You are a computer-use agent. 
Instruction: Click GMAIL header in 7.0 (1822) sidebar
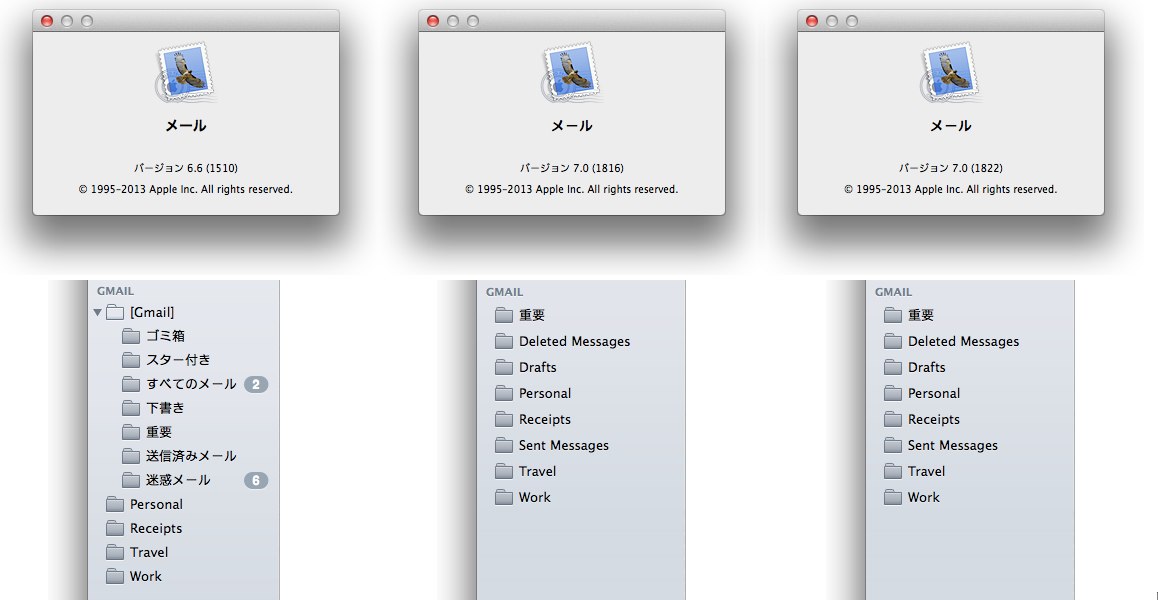894,292
